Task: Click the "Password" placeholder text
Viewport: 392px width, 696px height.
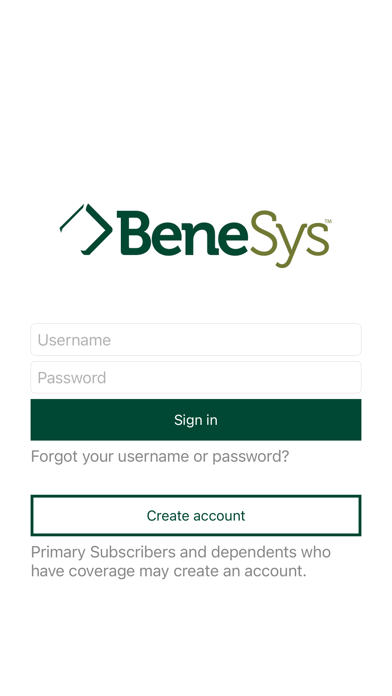Action: [72, 378]
